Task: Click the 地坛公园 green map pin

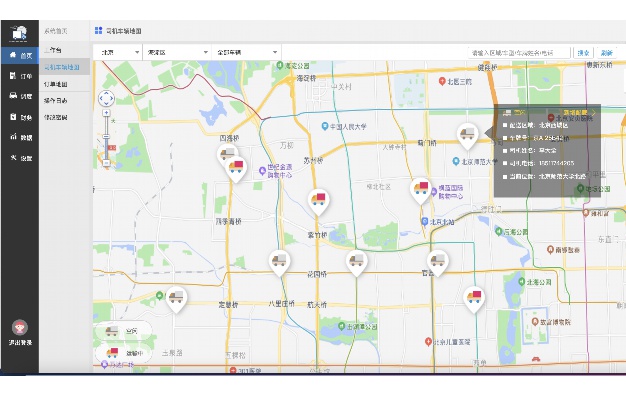Action: coord(580,189)
